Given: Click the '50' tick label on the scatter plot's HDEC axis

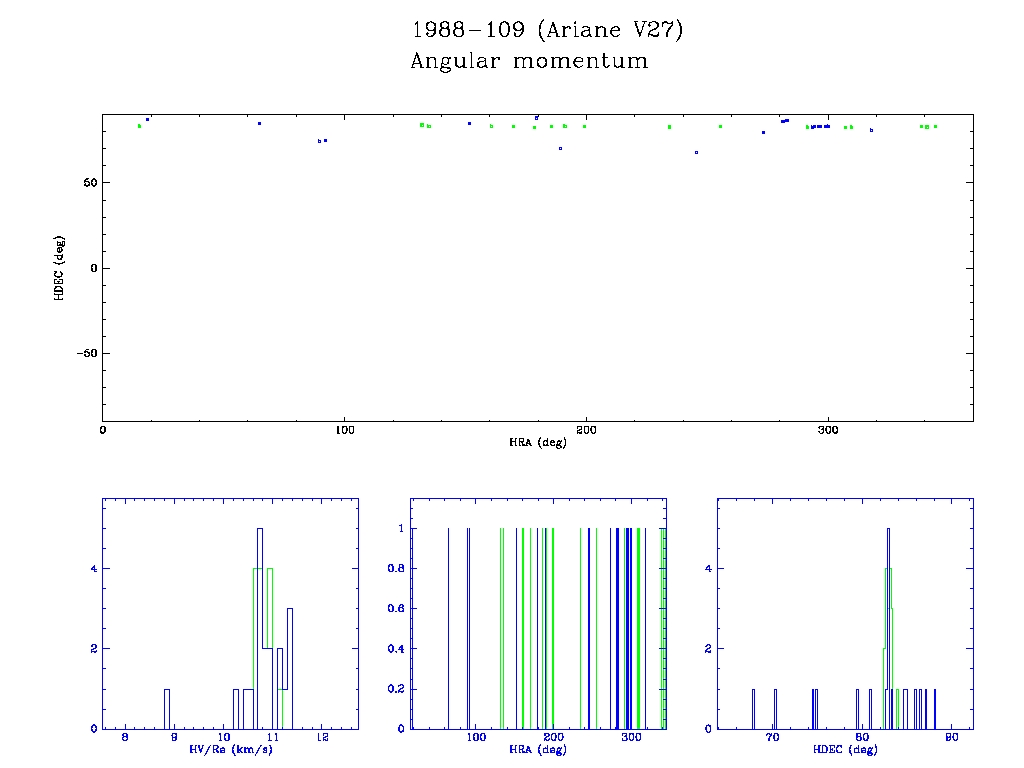Looking at the screenshot, I should (90, 183).
